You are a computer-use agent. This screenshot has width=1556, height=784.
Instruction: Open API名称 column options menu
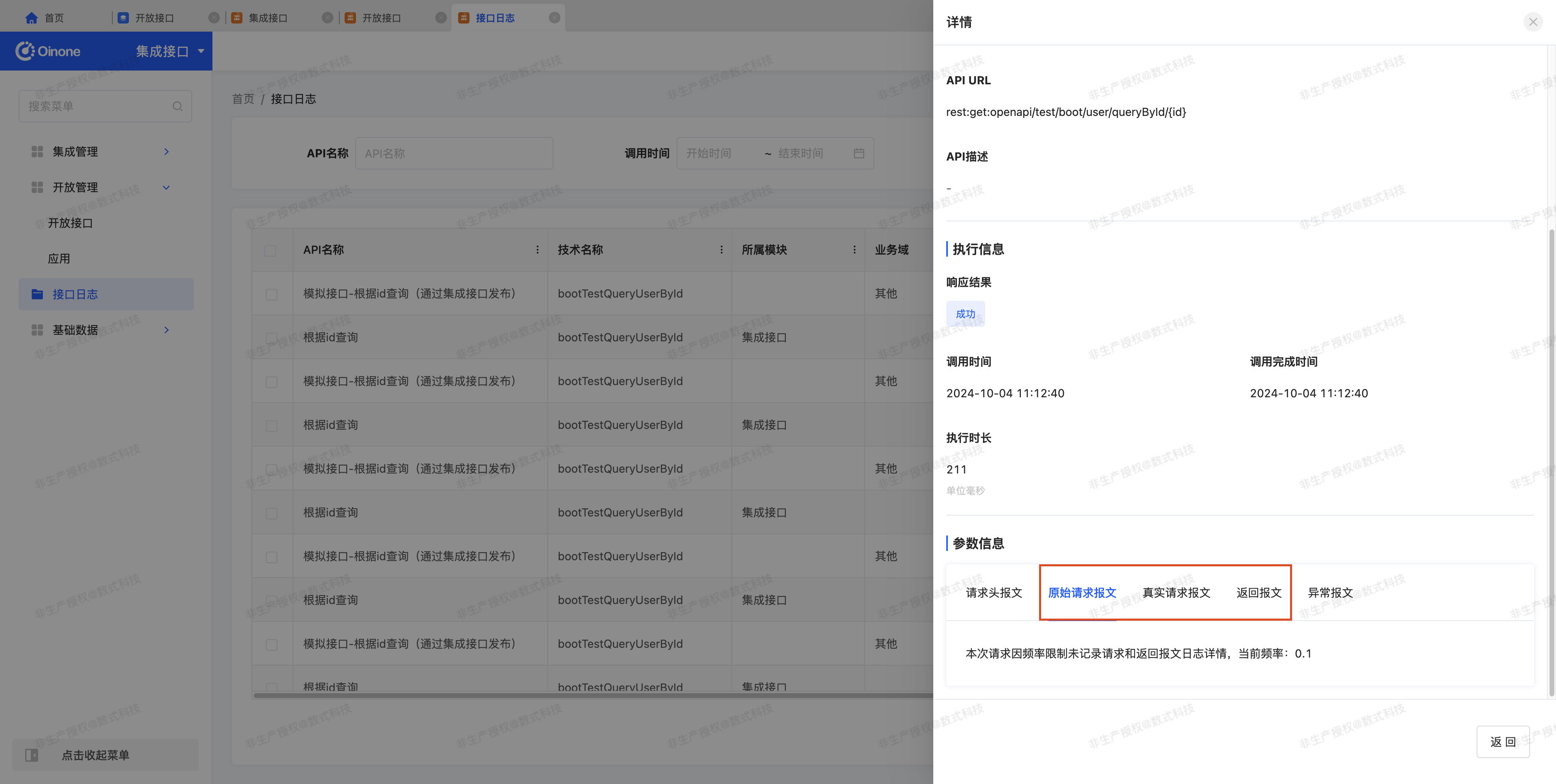(537, 249)
